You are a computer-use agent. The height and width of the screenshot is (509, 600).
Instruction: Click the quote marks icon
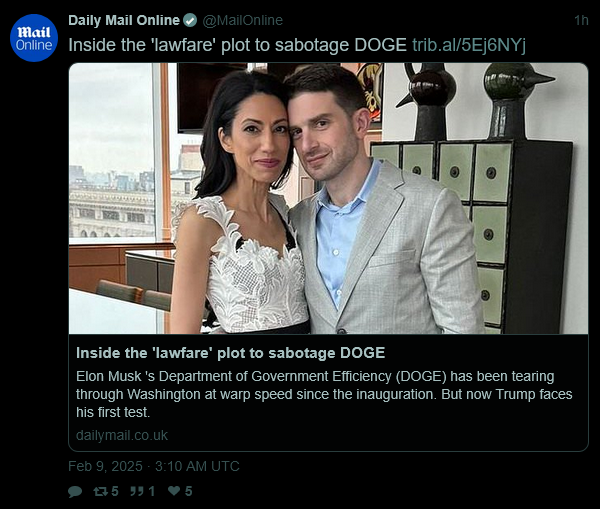137,491
